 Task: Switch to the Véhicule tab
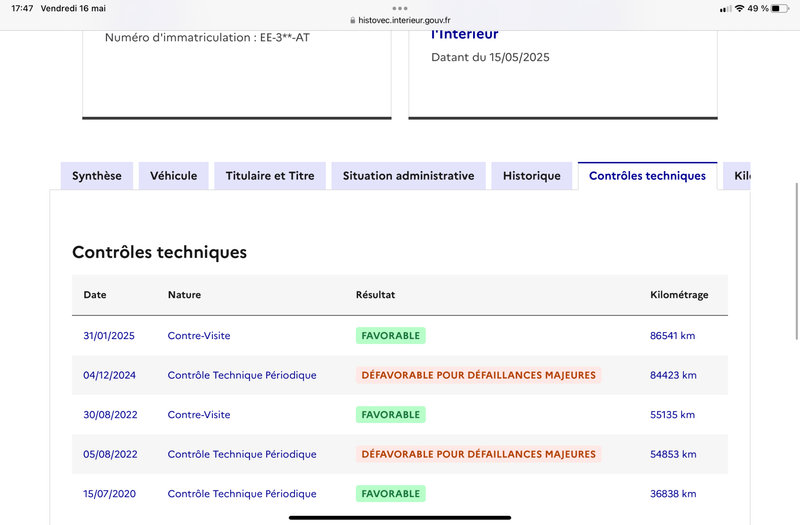click(174, 176)
